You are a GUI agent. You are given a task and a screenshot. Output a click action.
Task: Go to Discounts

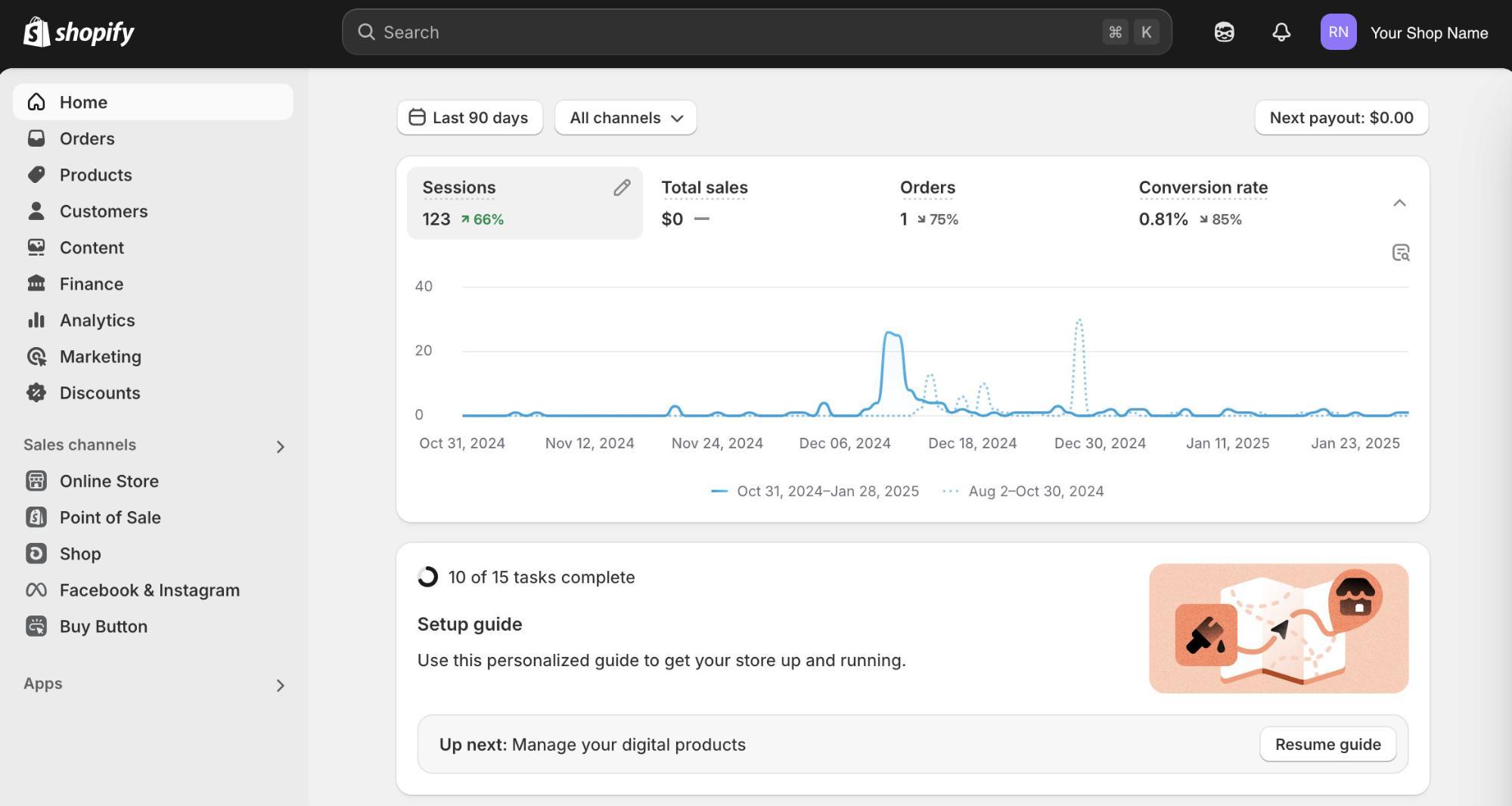153,392
